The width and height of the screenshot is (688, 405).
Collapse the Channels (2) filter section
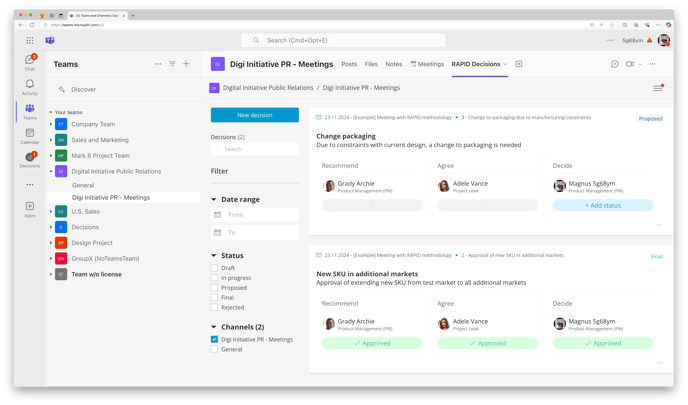pos(214,327)
